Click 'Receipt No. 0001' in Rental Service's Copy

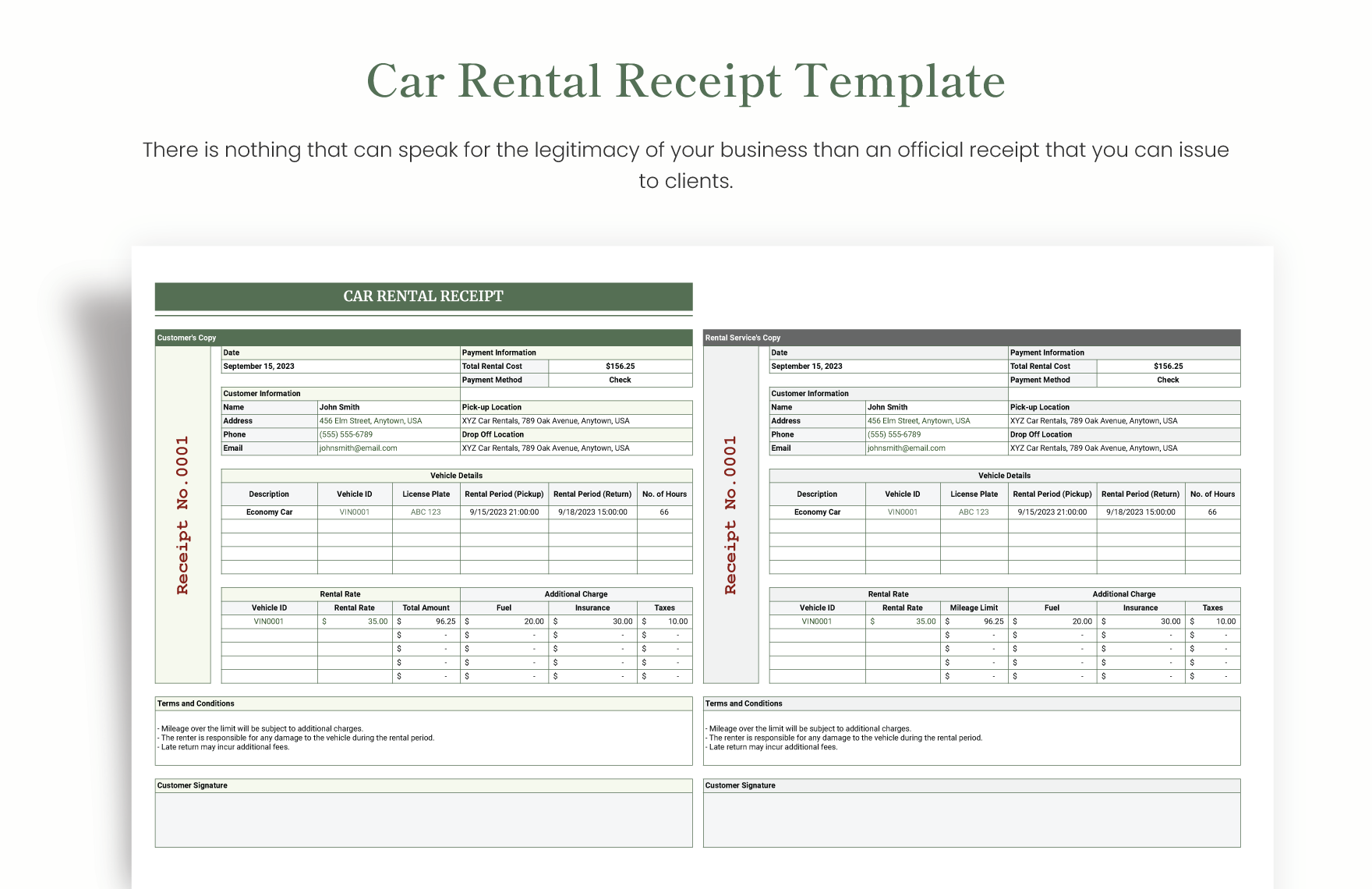click(x=730, y=515)
